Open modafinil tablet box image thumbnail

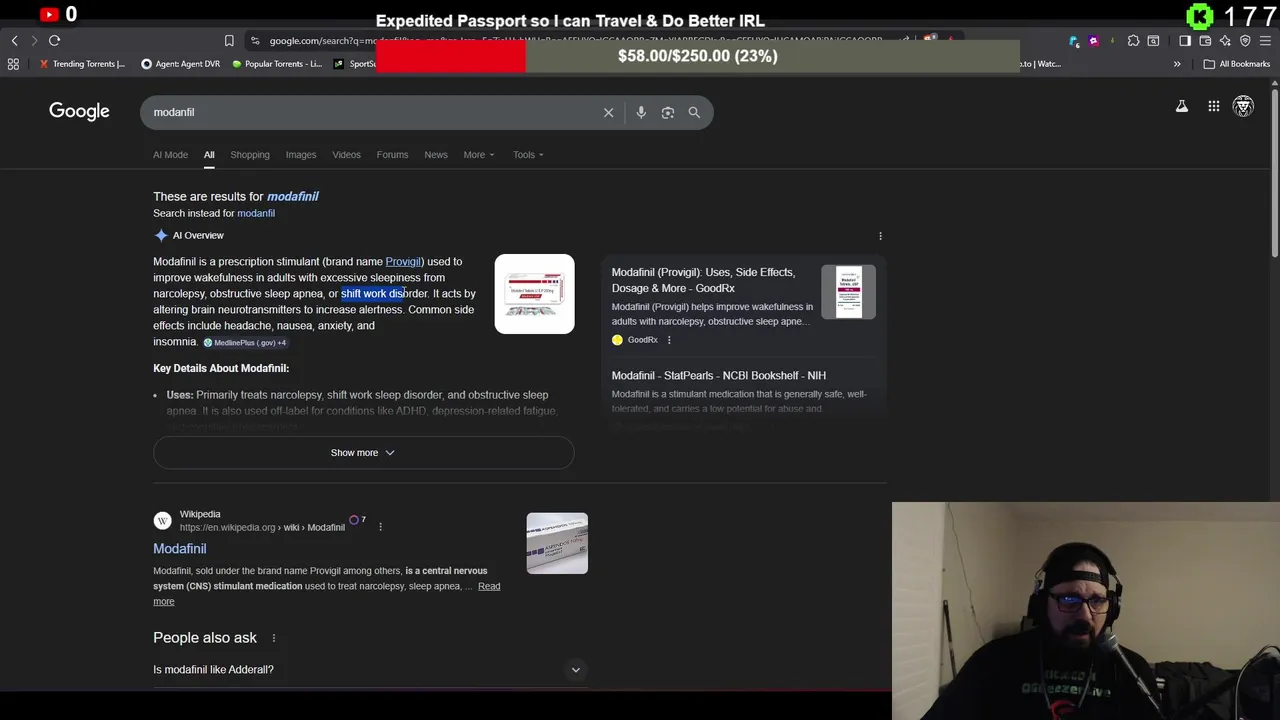(x=534, y=294)
